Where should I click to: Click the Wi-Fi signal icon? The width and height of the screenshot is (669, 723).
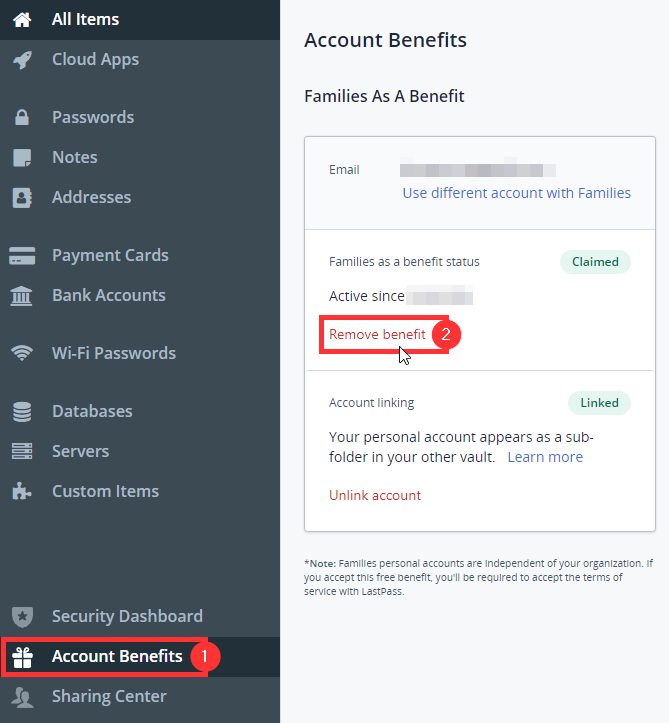[x=22, y=353]
